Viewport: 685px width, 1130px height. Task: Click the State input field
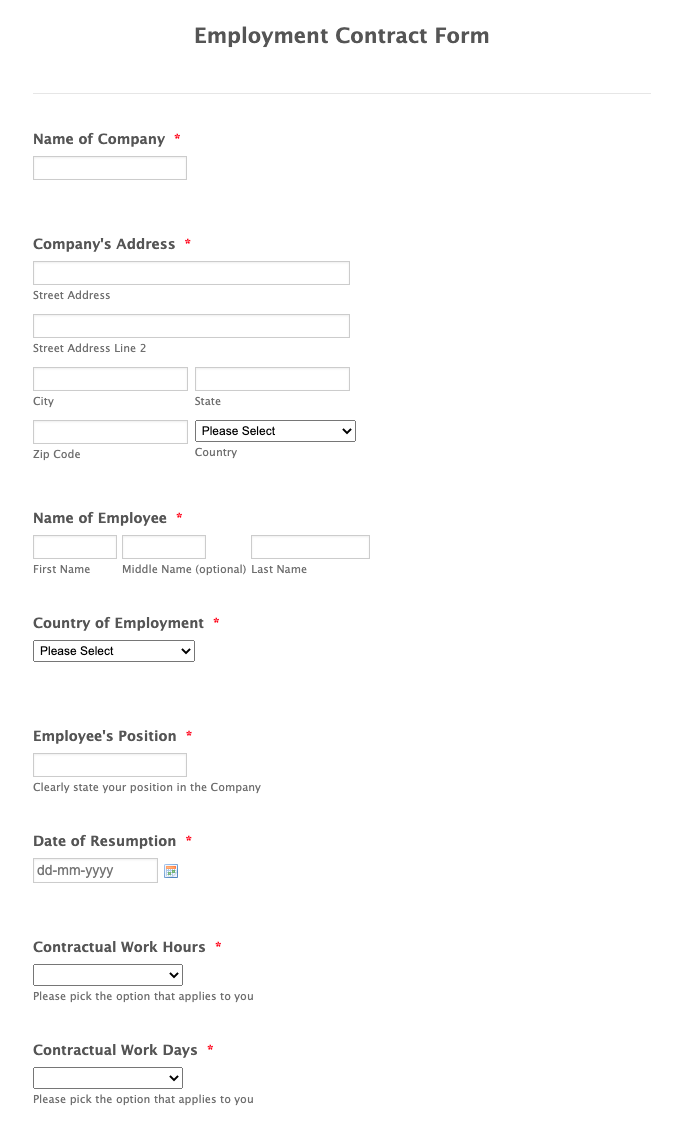coord(271,378)
